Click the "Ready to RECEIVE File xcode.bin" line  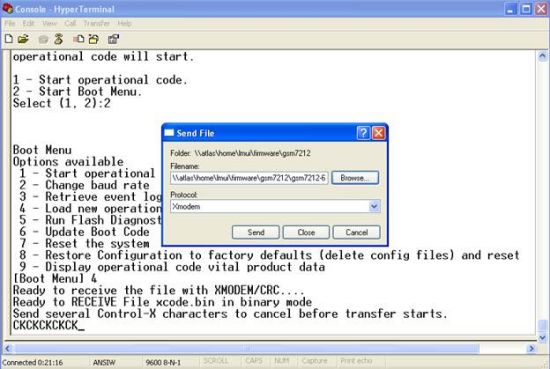(x=162, y=302)
